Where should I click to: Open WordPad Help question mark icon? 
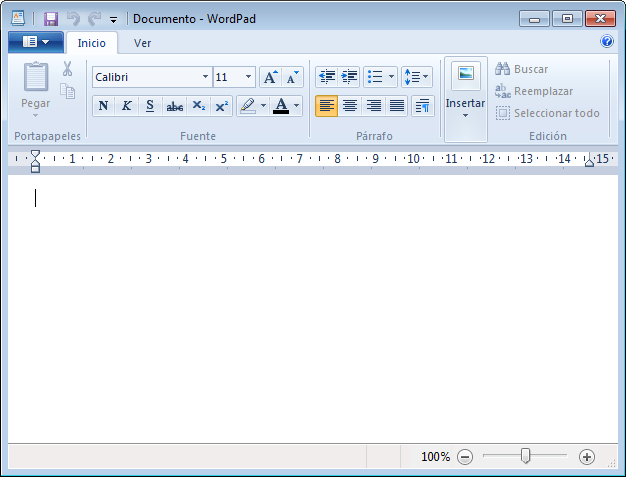click(606, 42)
